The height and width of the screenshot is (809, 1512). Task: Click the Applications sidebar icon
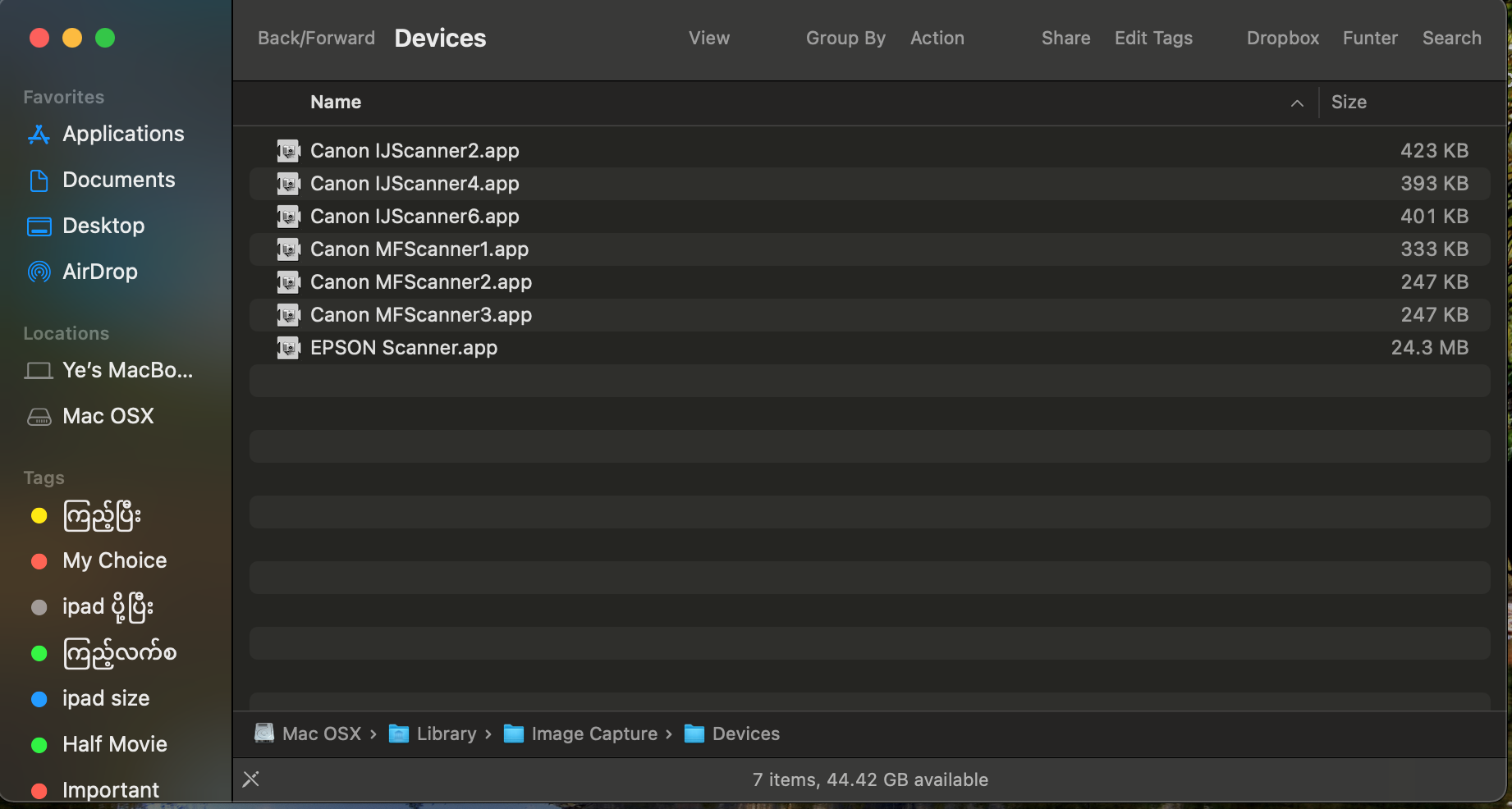(39, 135)
